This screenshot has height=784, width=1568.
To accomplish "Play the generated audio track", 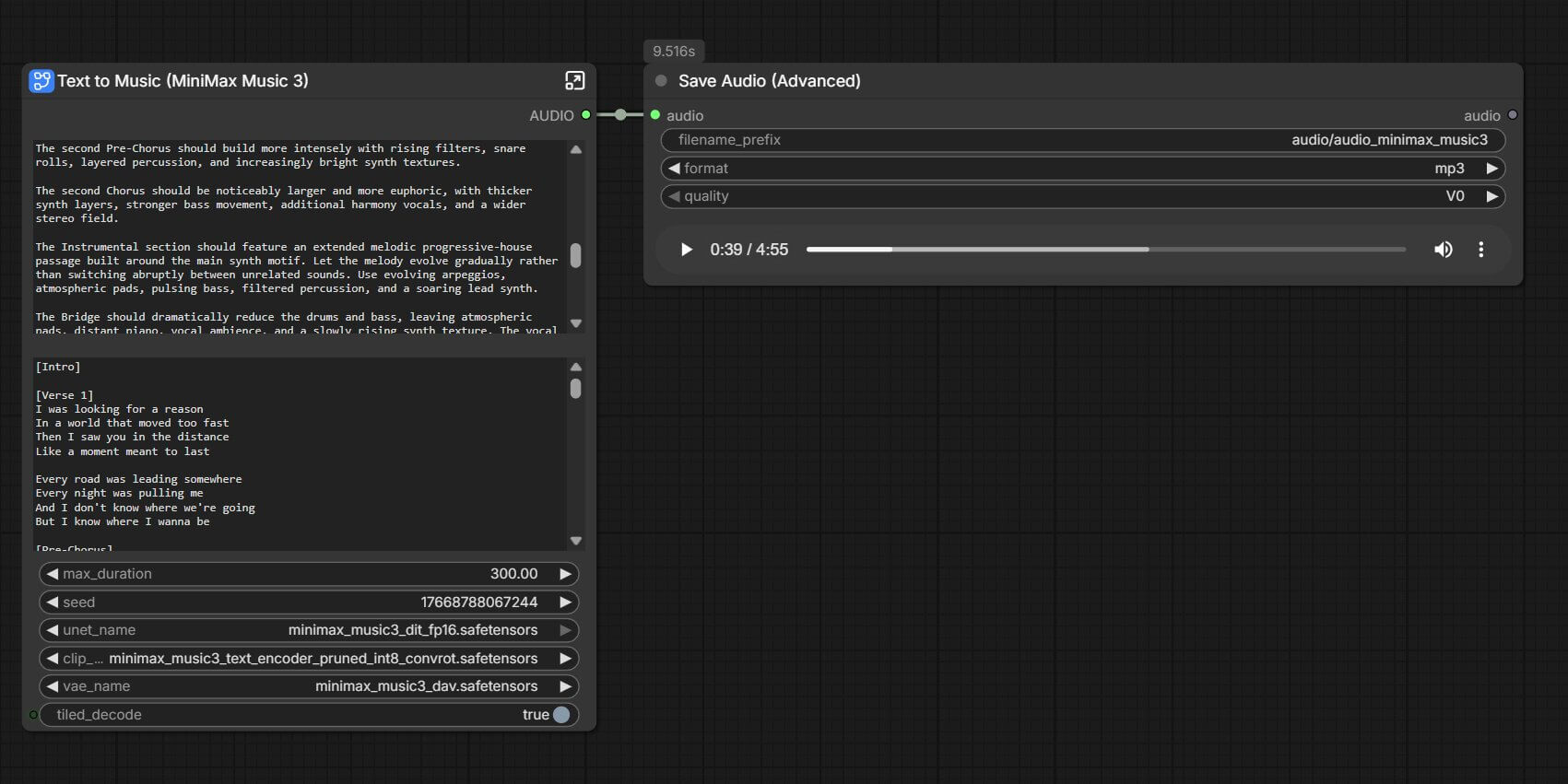I will 686,250.
